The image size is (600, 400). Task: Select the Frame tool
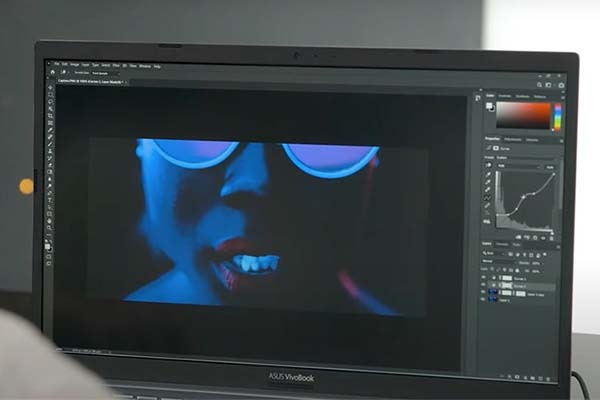pyautogui.click(x=50, y=122)
